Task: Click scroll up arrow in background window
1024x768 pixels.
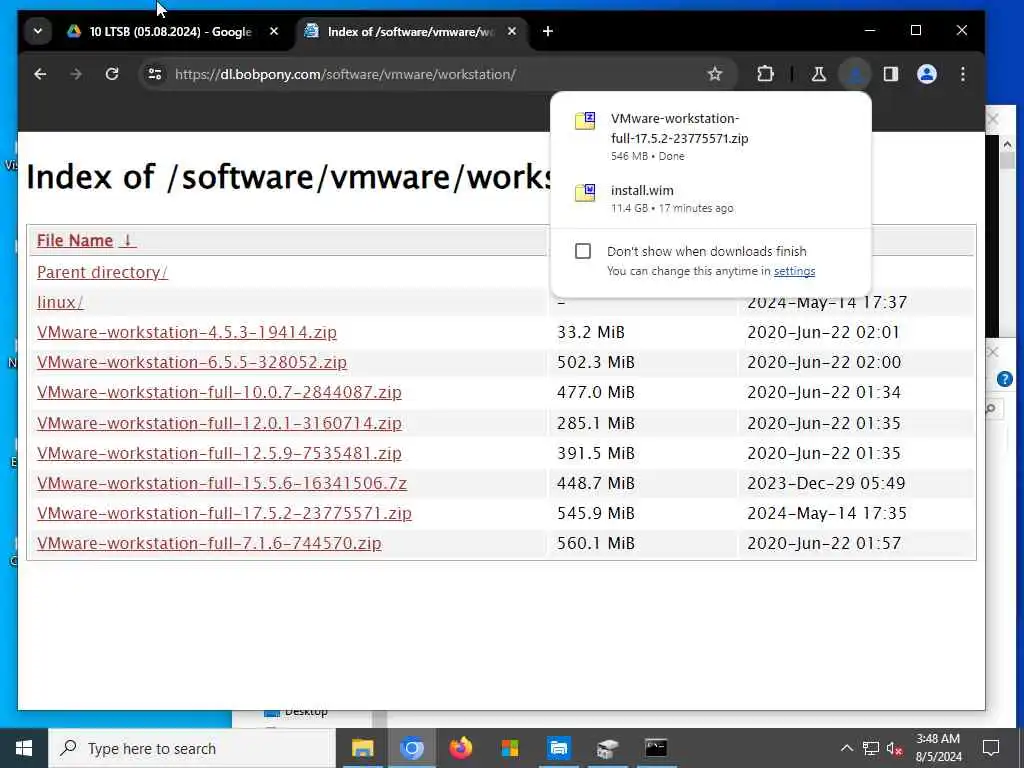Action: (1007, 144)
